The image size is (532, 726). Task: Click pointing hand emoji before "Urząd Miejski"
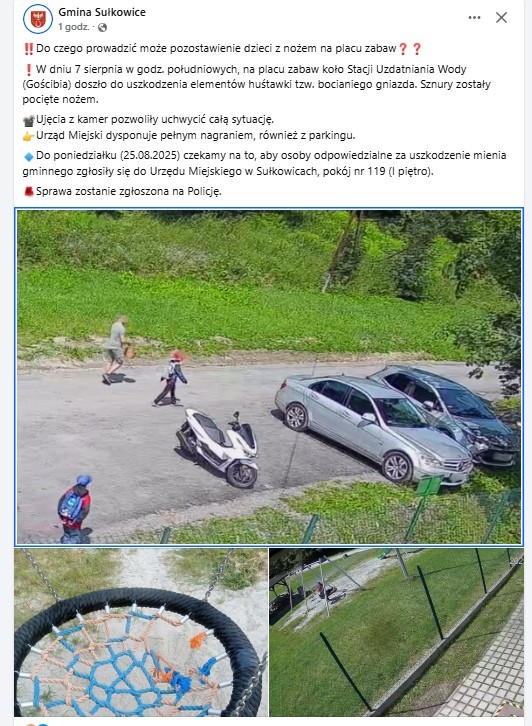[29, 136]
